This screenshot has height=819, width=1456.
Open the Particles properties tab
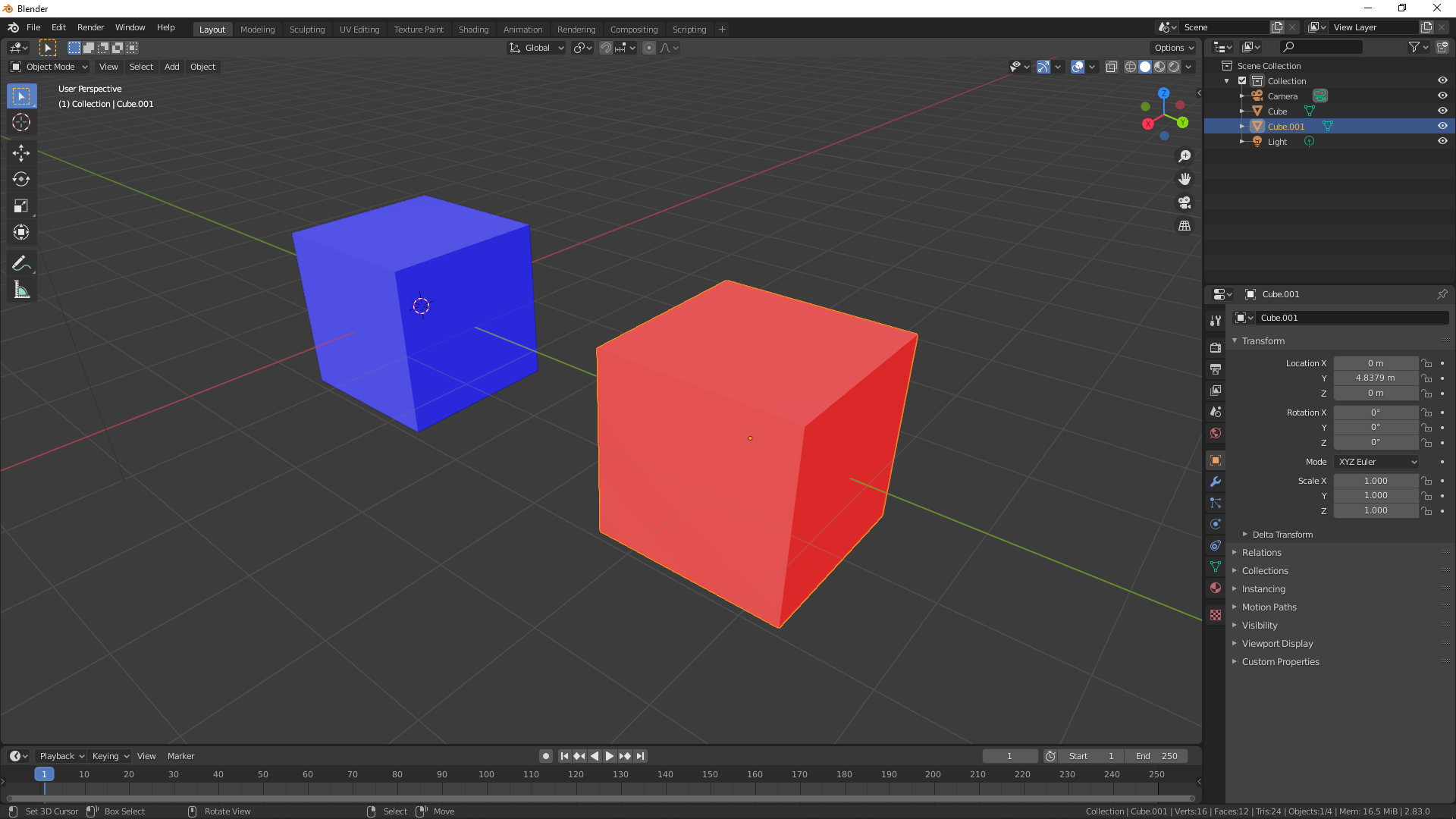pyautogui.click(x=1216, y=503)
